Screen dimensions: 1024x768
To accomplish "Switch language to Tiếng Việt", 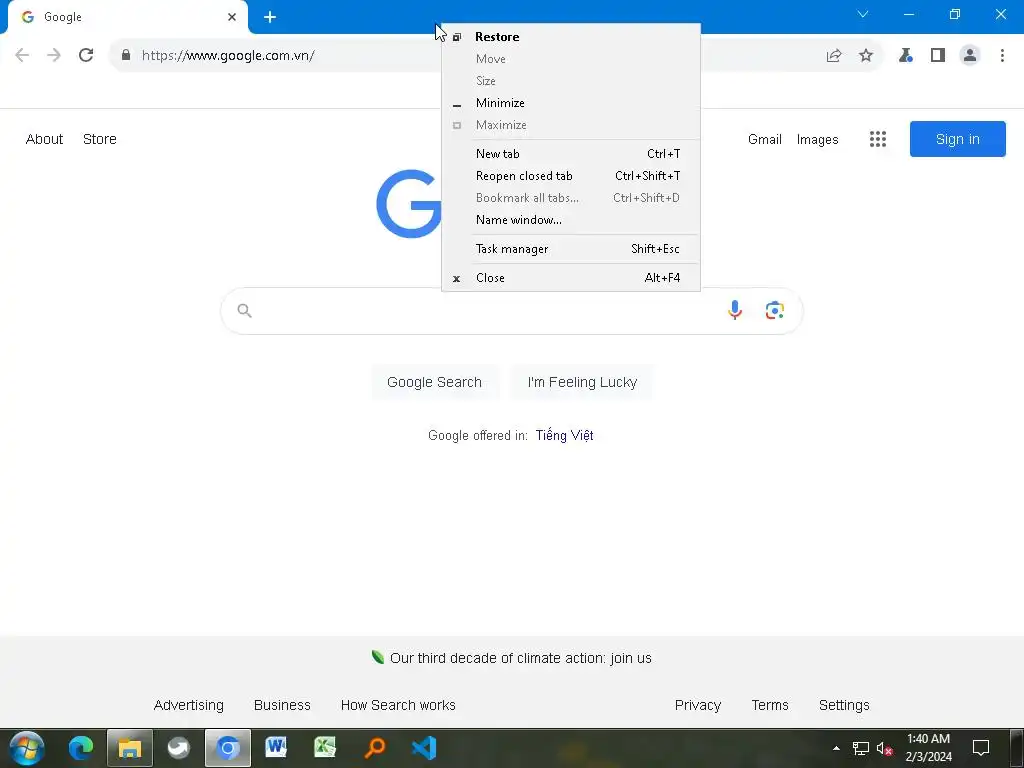I will pos(564,436).
